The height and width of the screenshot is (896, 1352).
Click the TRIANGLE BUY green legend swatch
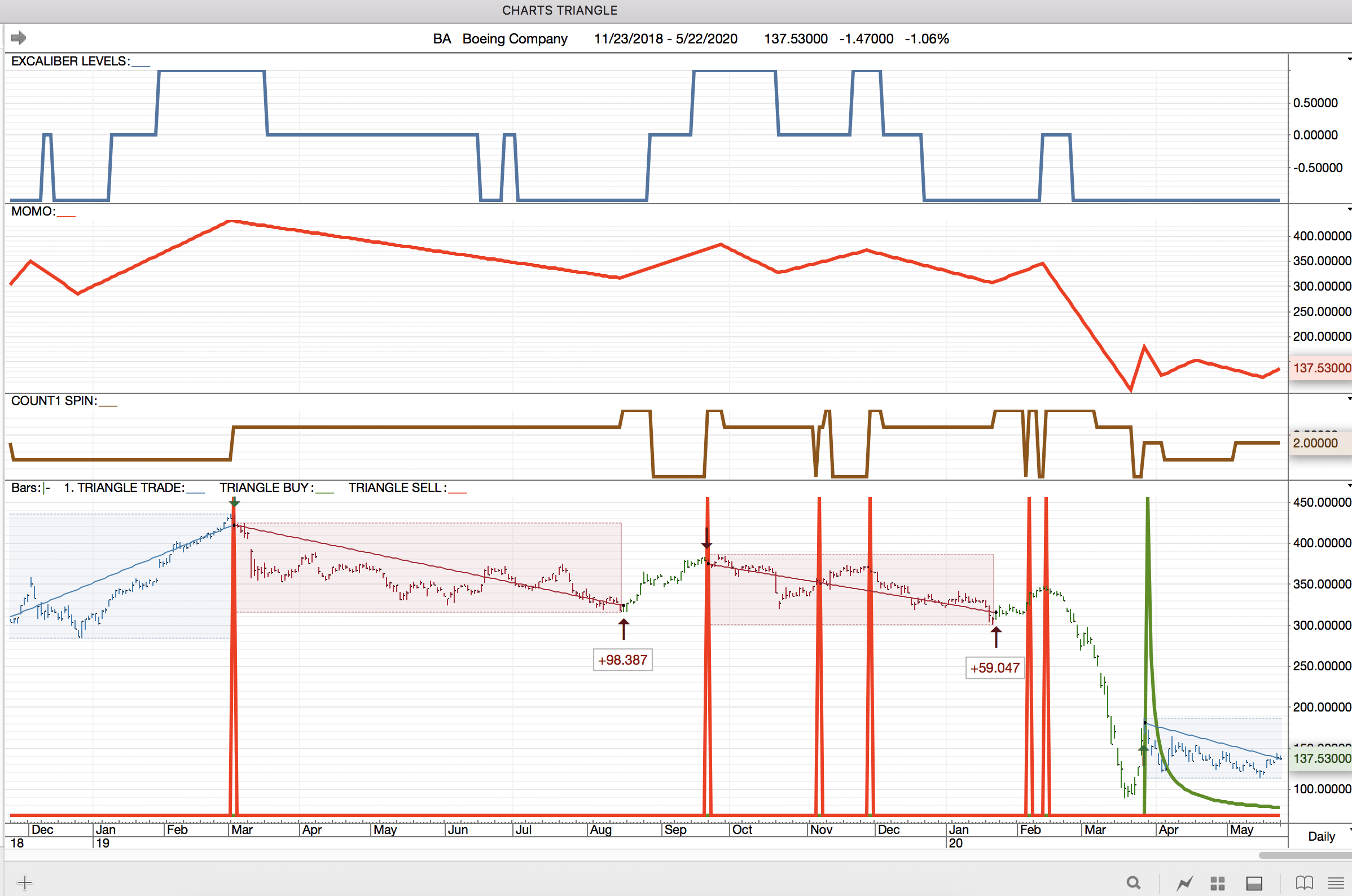coord(324,491)
